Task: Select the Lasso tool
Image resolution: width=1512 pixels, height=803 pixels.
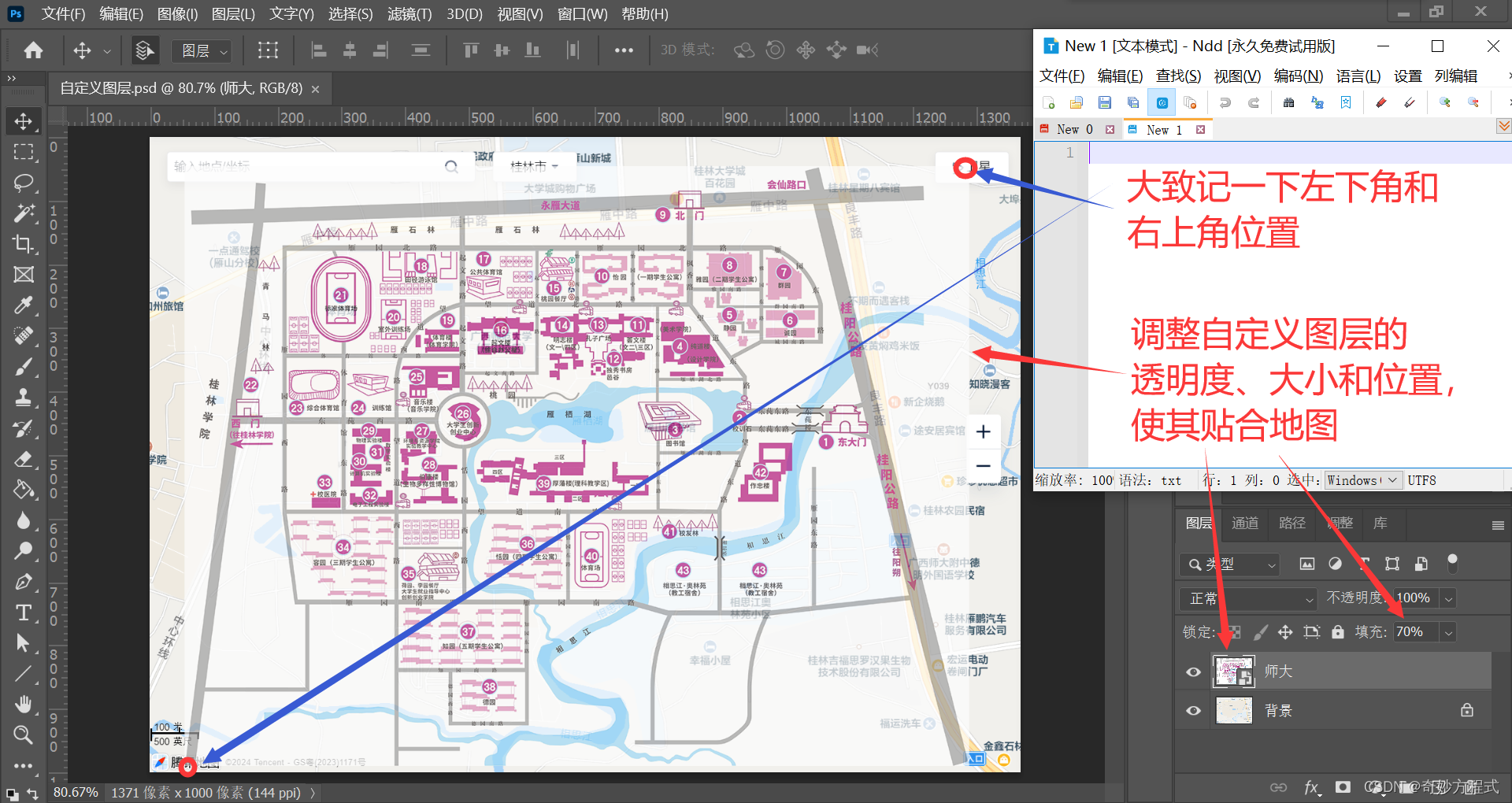Action: pos(24,183)
